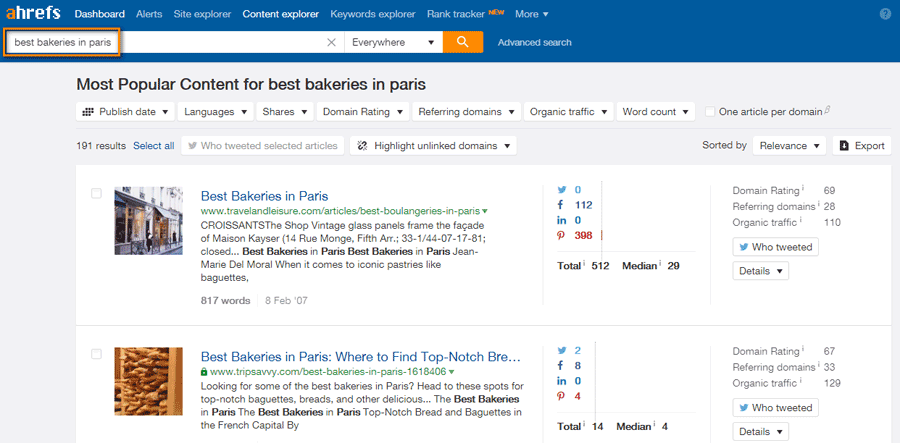The width and height of the screenshot is (900, 443).
Task: Click Who tweeted for Tripsavvy result
Action: click(775, 407)
